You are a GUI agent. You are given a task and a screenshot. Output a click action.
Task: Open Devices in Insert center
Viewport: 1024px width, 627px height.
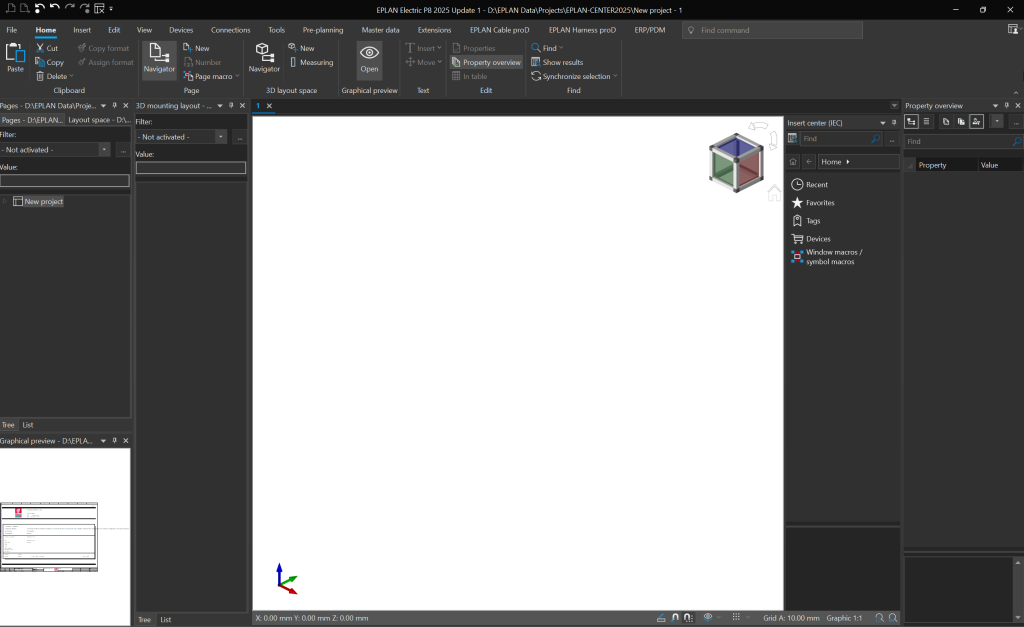pyautogui.click(x=811, y=239)
